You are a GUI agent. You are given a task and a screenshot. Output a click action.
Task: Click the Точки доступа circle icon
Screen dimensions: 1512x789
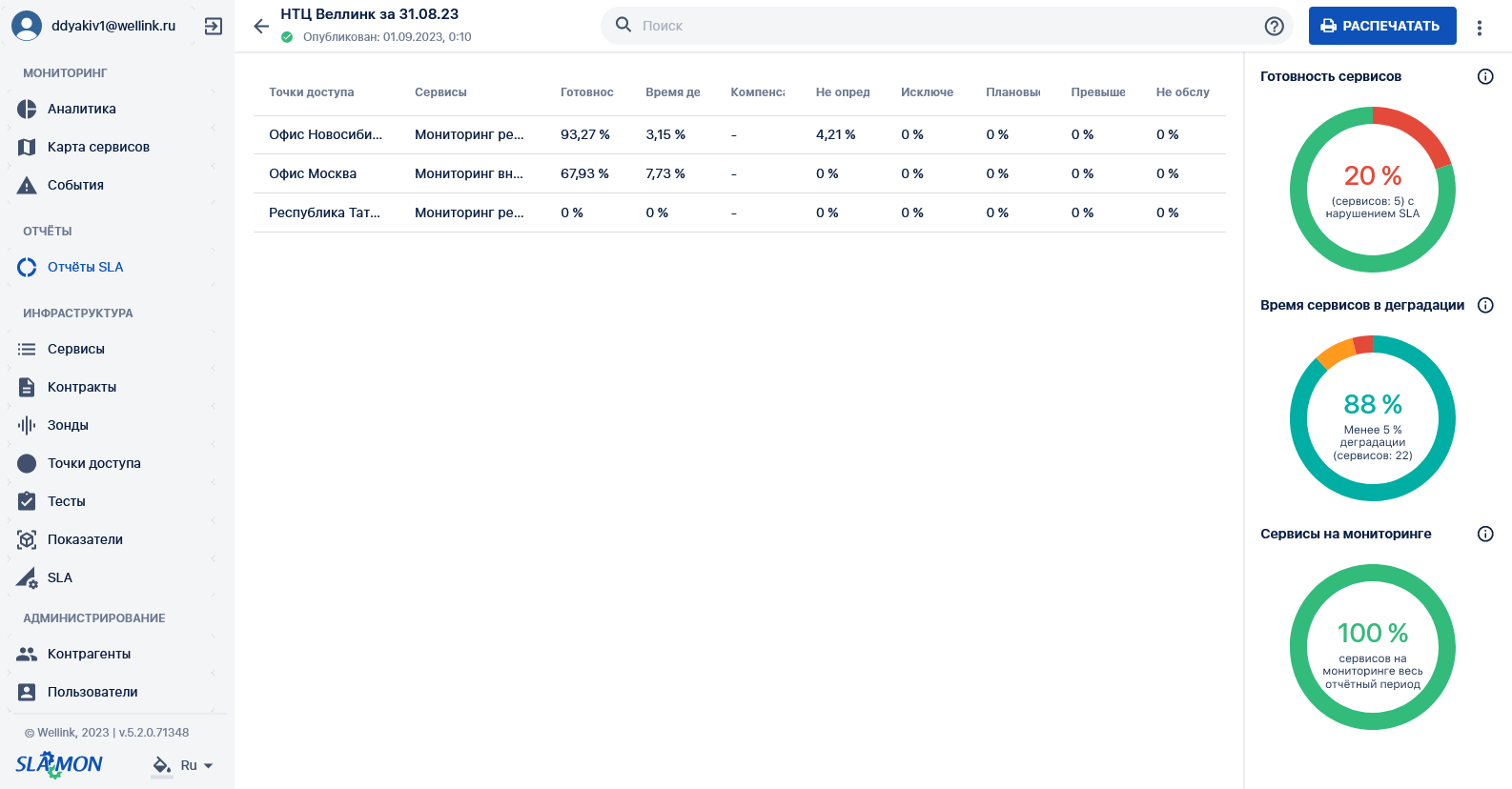point(27,463)
